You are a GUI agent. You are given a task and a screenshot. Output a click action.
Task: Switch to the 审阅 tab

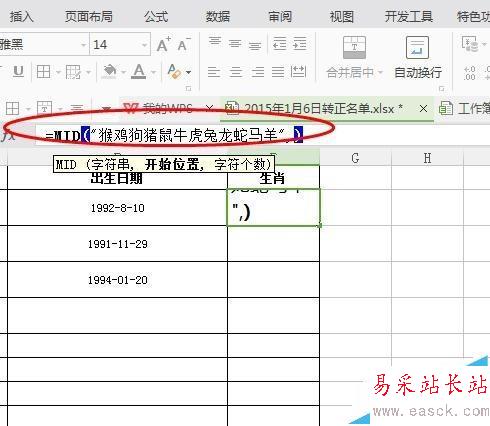click(280, 16)
